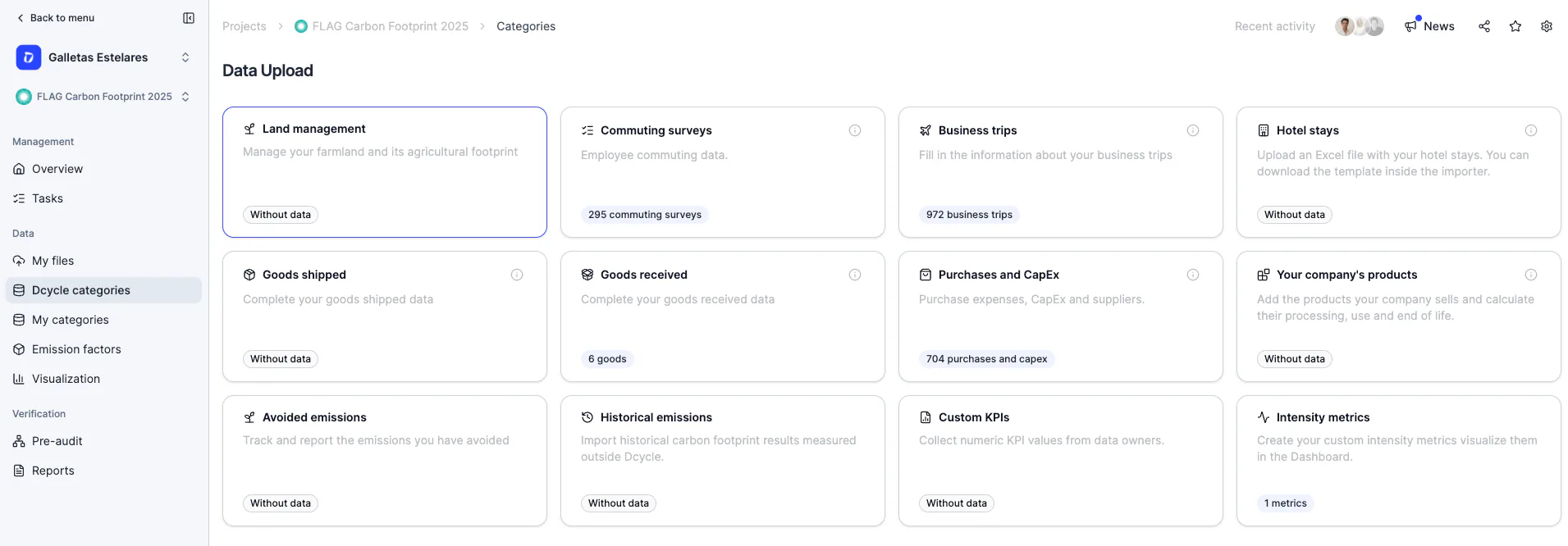This screenshot has height=546, width=1568.
Task: Click Projects breadcrumb link
Action: (x=245, y=26)
